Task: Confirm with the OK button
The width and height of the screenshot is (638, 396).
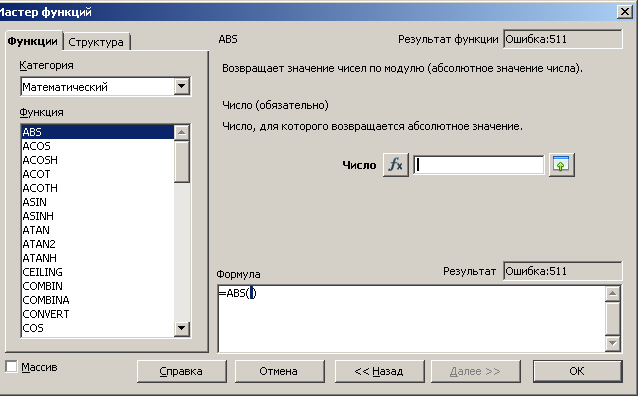Action: tap(577, 371)
